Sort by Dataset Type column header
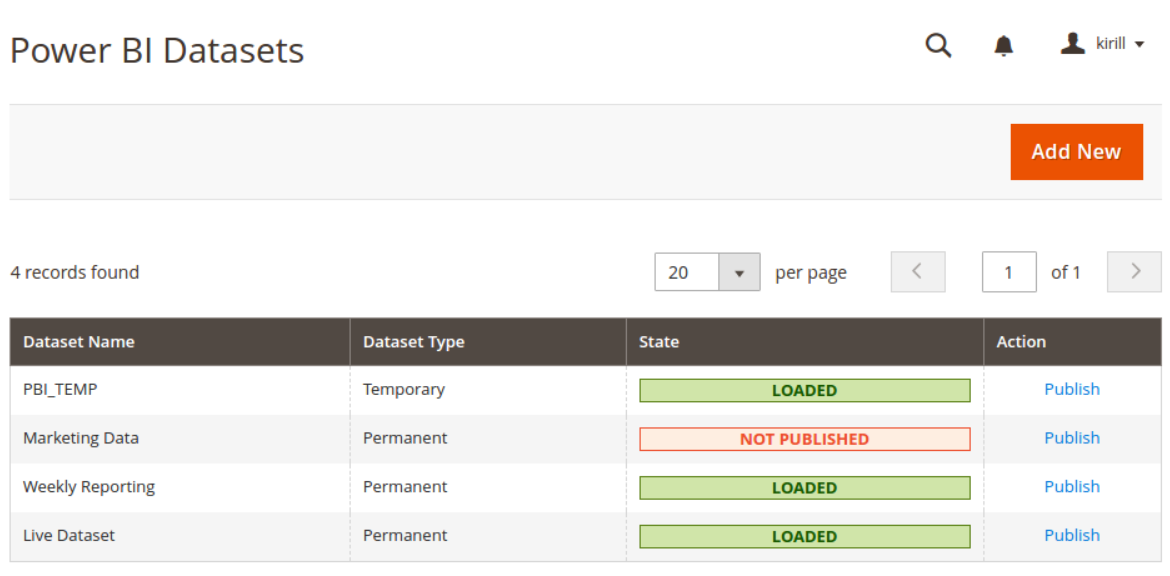The width and height of the screenshot is (1170, 576). click(414, 342)
